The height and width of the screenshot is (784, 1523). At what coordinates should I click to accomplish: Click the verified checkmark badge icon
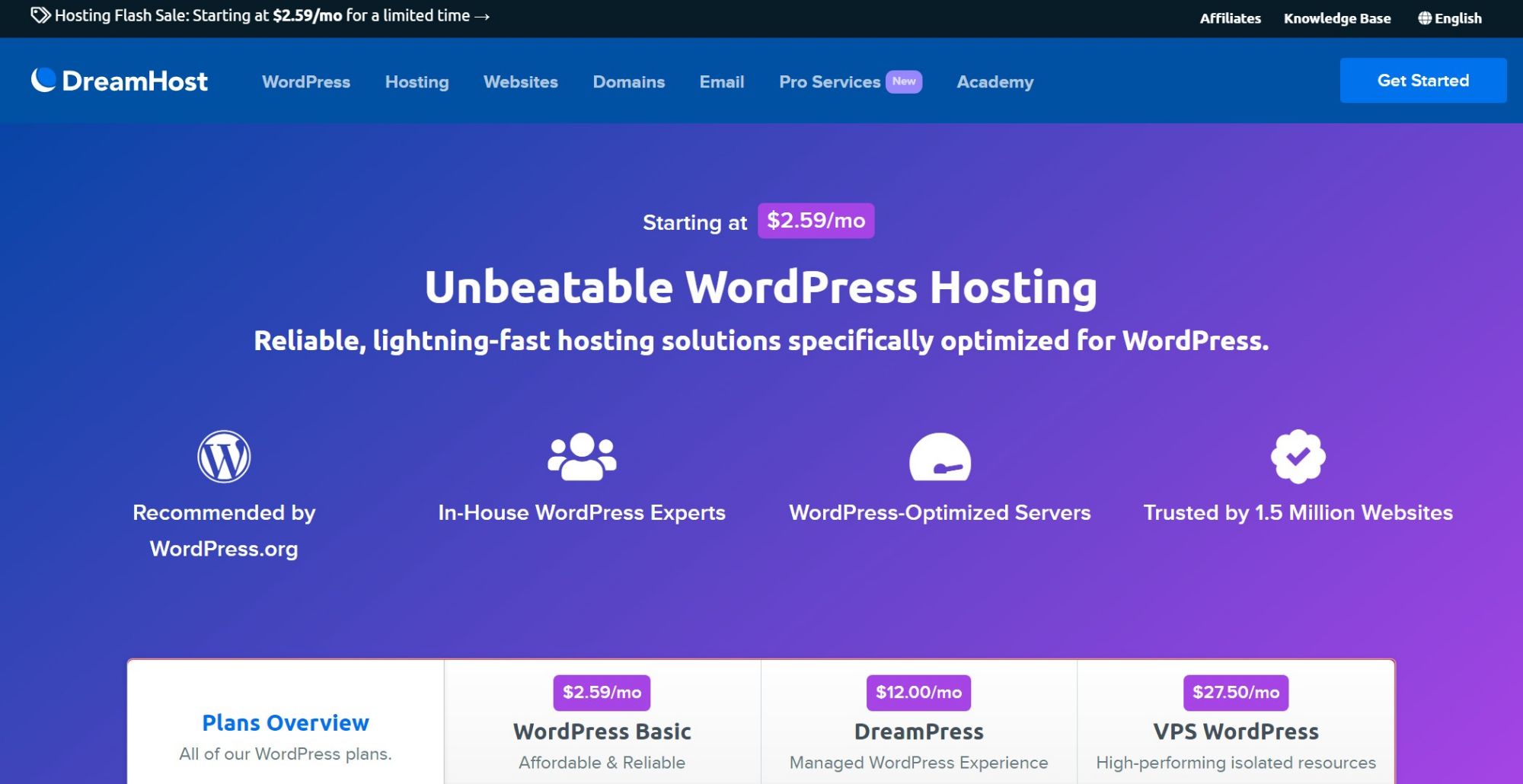(1298, 457)
